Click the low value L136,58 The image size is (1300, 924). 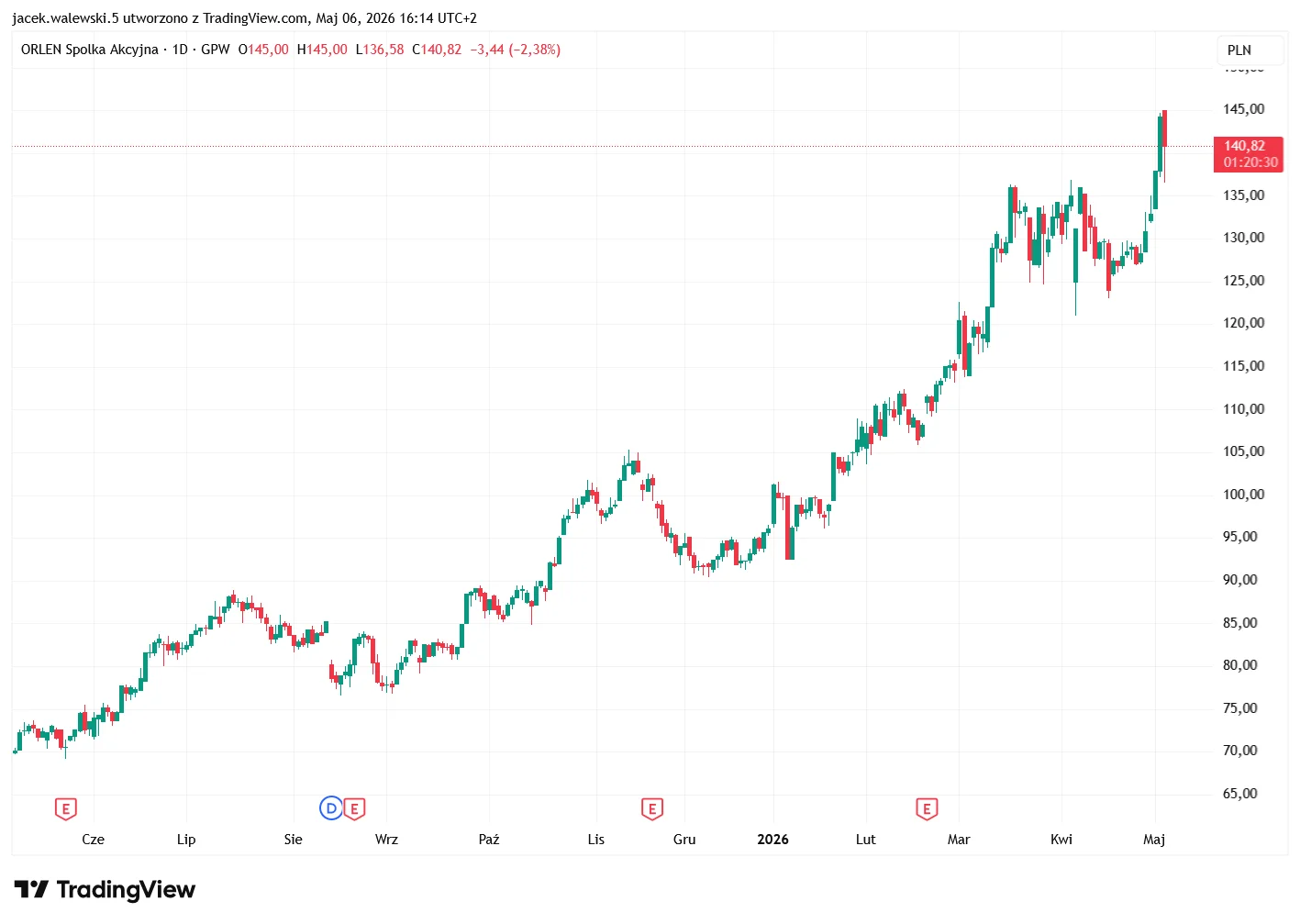pyautogui.click(x=380, y=50)
